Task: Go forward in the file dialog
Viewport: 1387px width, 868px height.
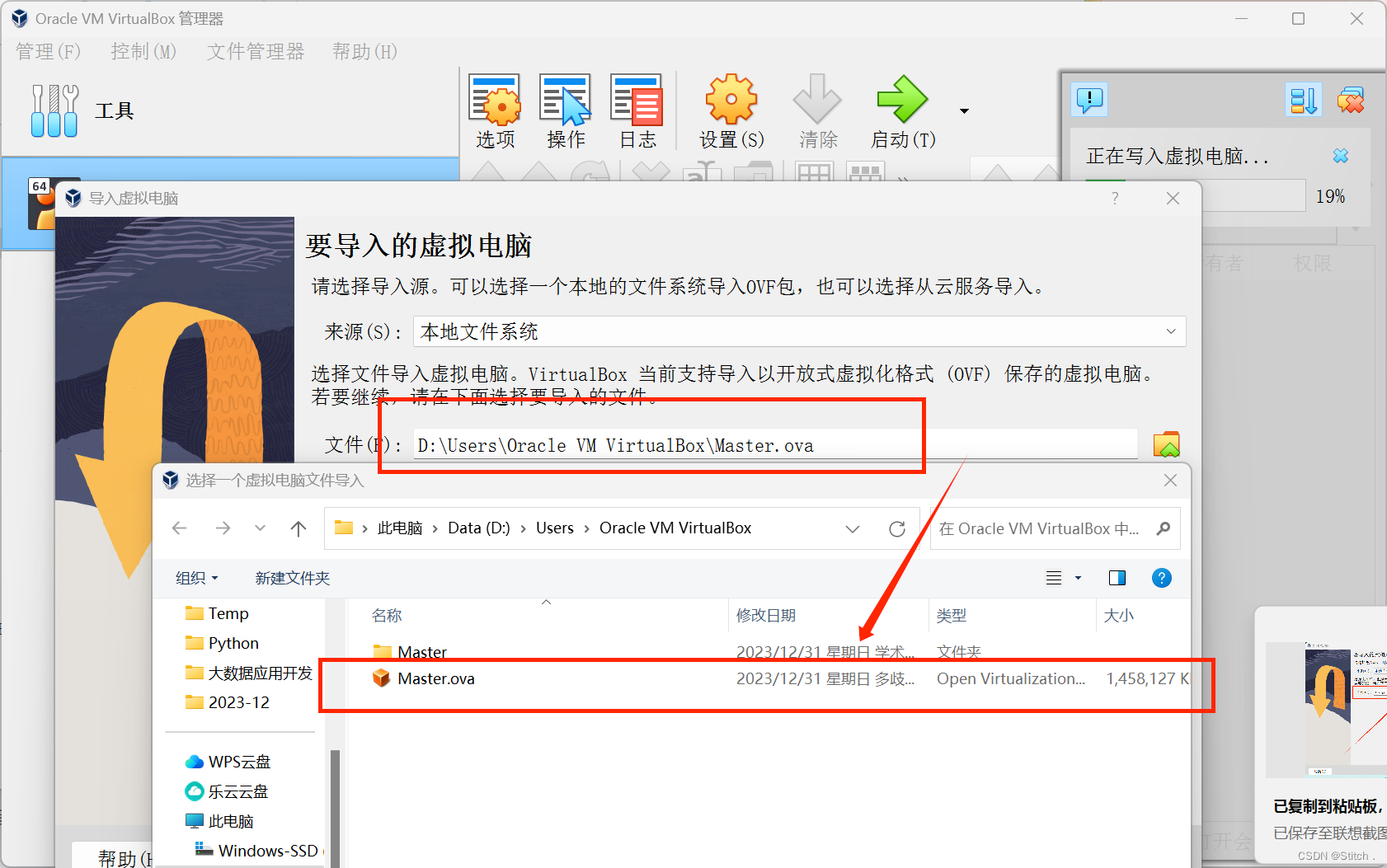Action: (x=223, y=528)
